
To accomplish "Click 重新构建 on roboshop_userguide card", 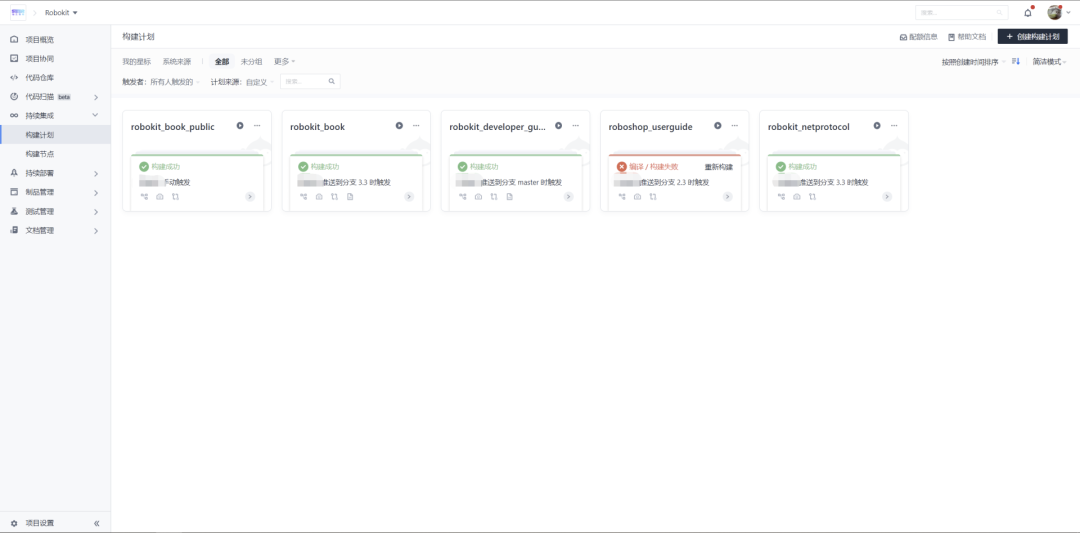I will pos(718,167).
